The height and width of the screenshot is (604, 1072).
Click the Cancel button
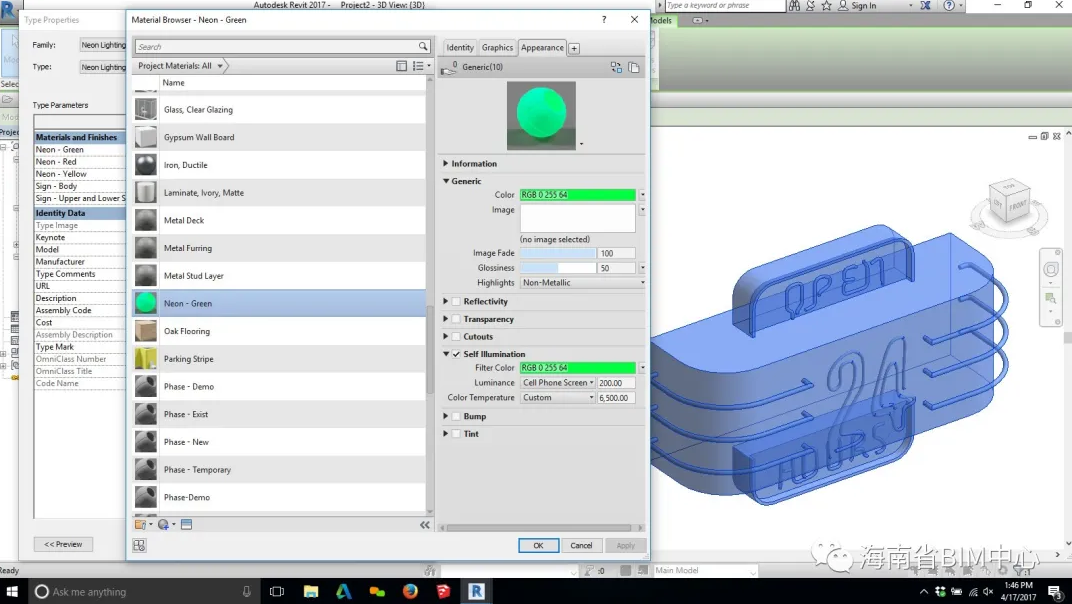pos(582,545)
